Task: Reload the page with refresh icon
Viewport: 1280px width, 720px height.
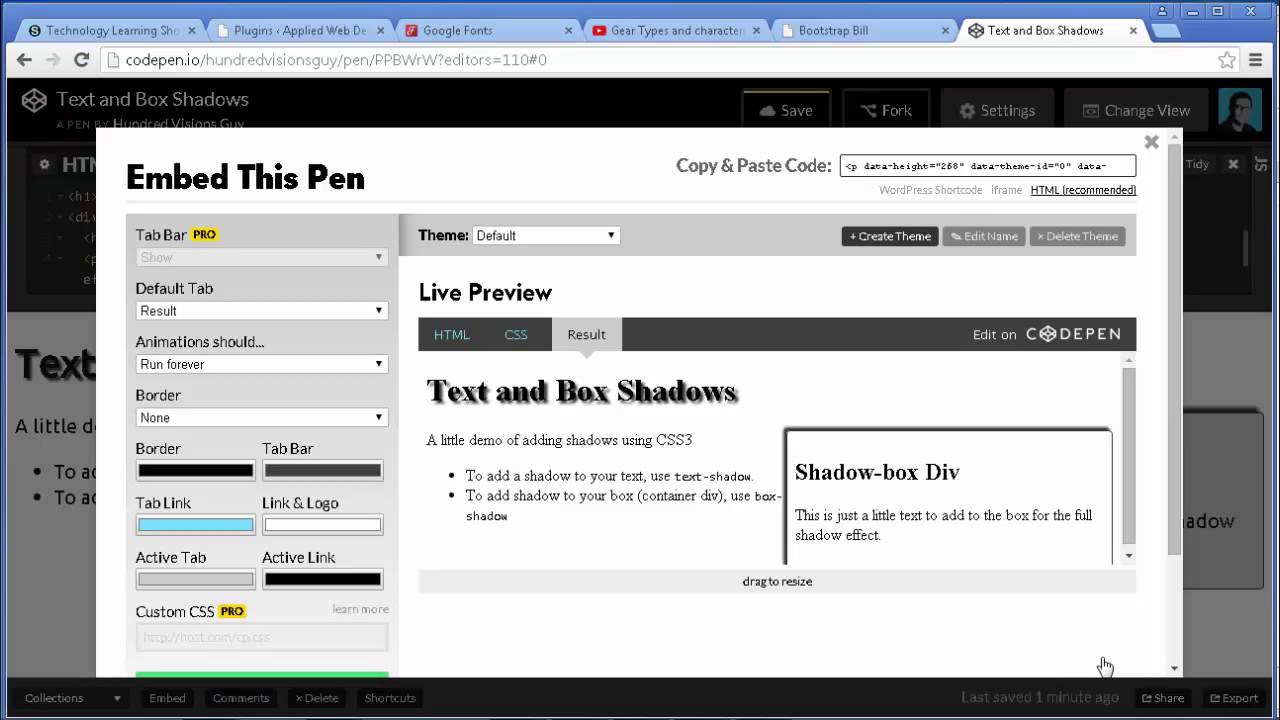Action: (x=82, y=60)
